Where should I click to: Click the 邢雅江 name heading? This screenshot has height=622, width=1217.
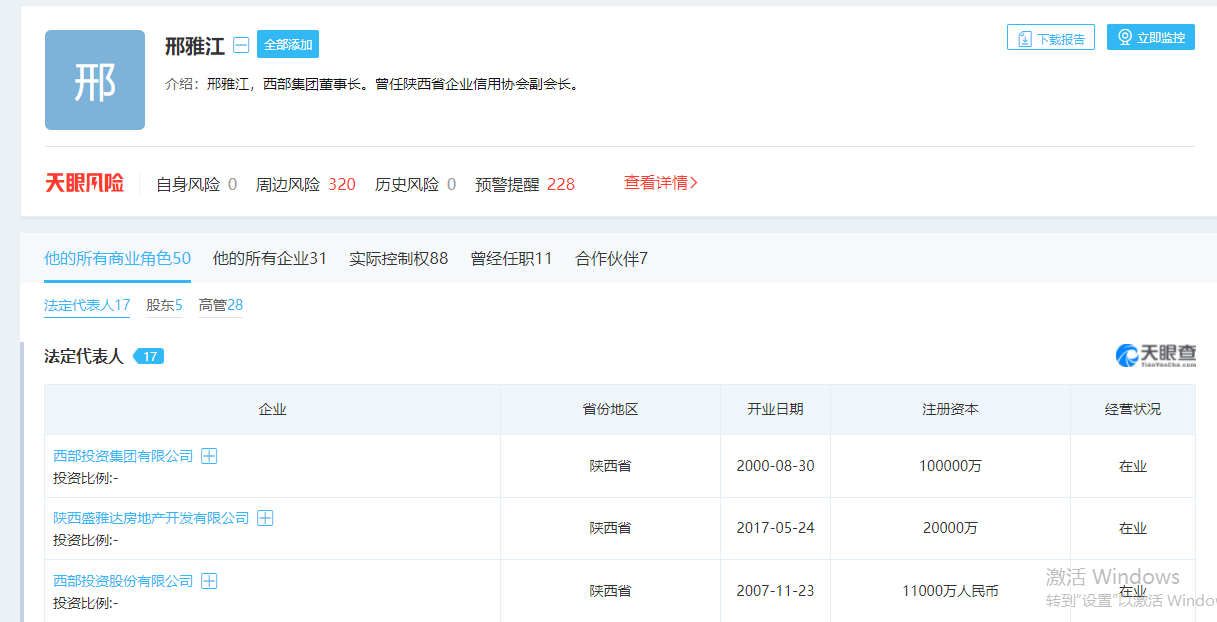(x=195, y=46)
